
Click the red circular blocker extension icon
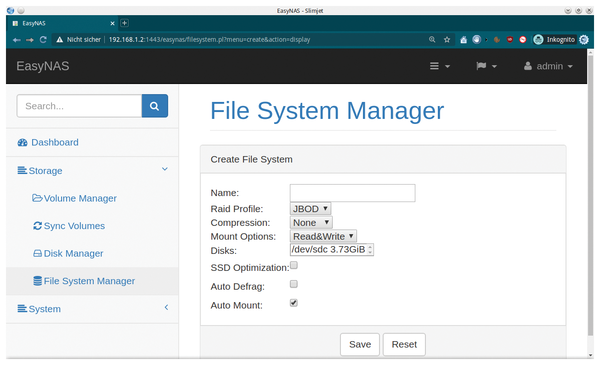[523, 39]
